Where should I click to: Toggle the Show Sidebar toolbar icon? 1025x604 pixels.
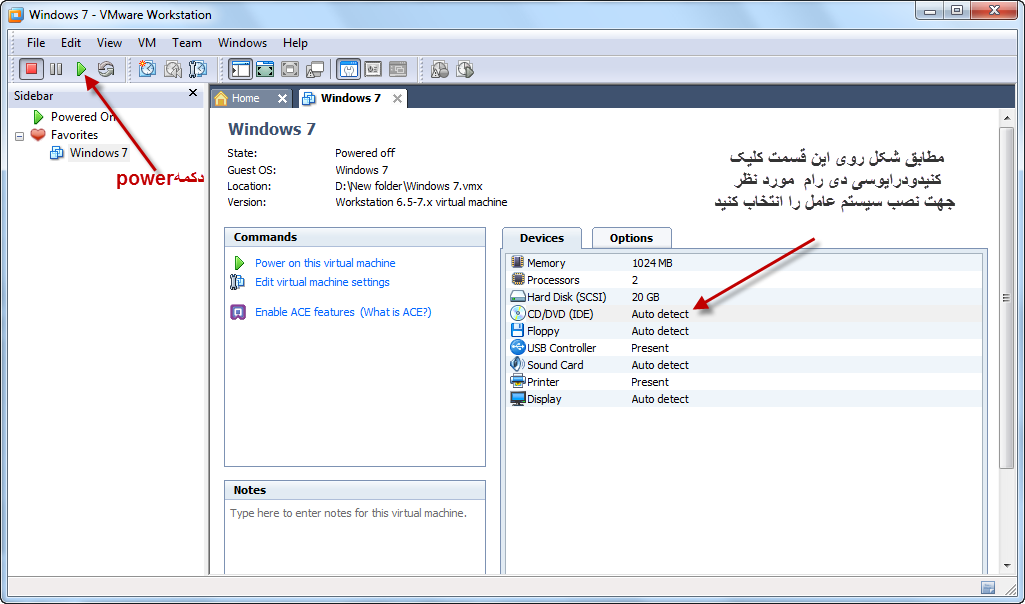[241, 69]
